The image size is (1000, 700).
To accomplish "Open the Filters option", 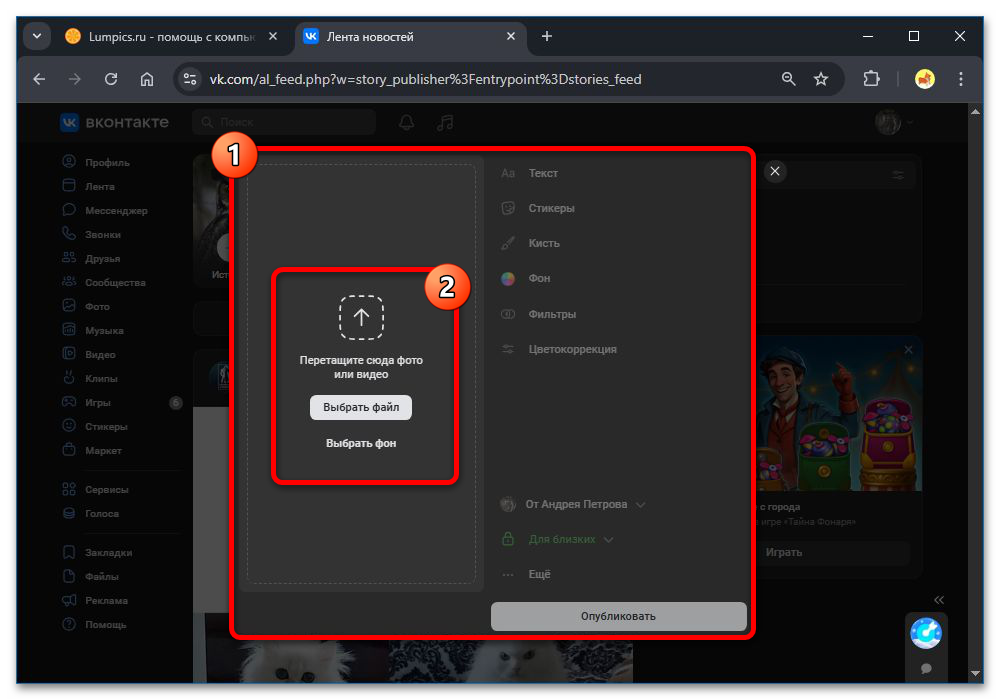I will coord(551,314).
